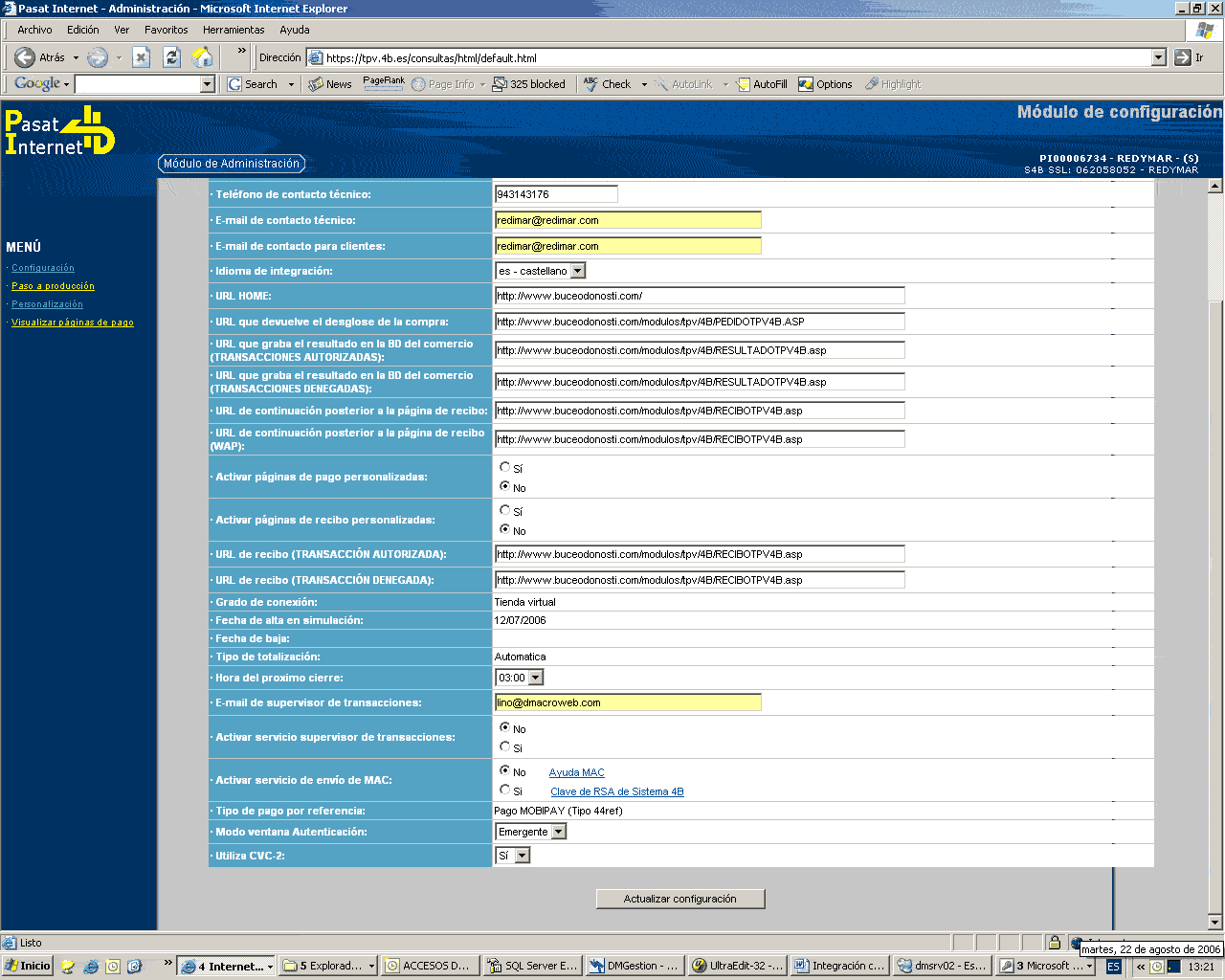Click the Actualizar configuración button
Viewport: 1225px width, 980px height.
(x=679, y=899)
